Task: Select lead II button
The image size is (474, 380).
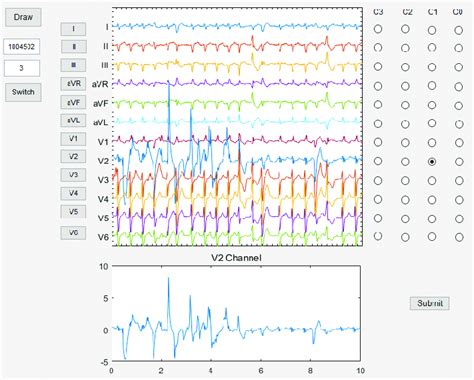Action: point(73,47)
